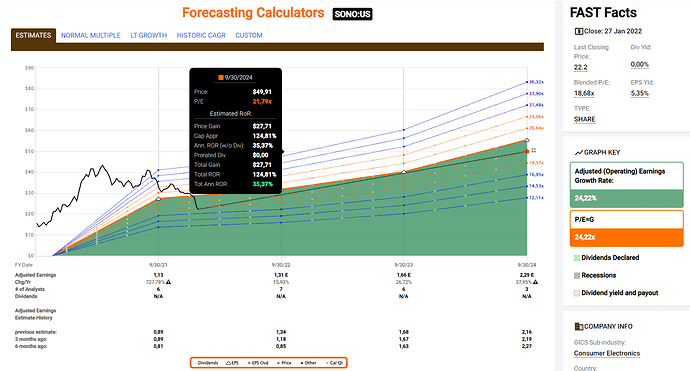The width and height of the screenshot is (690, 371).
Task: Click the 19,37x multiple line label
Action: point(536,163)
